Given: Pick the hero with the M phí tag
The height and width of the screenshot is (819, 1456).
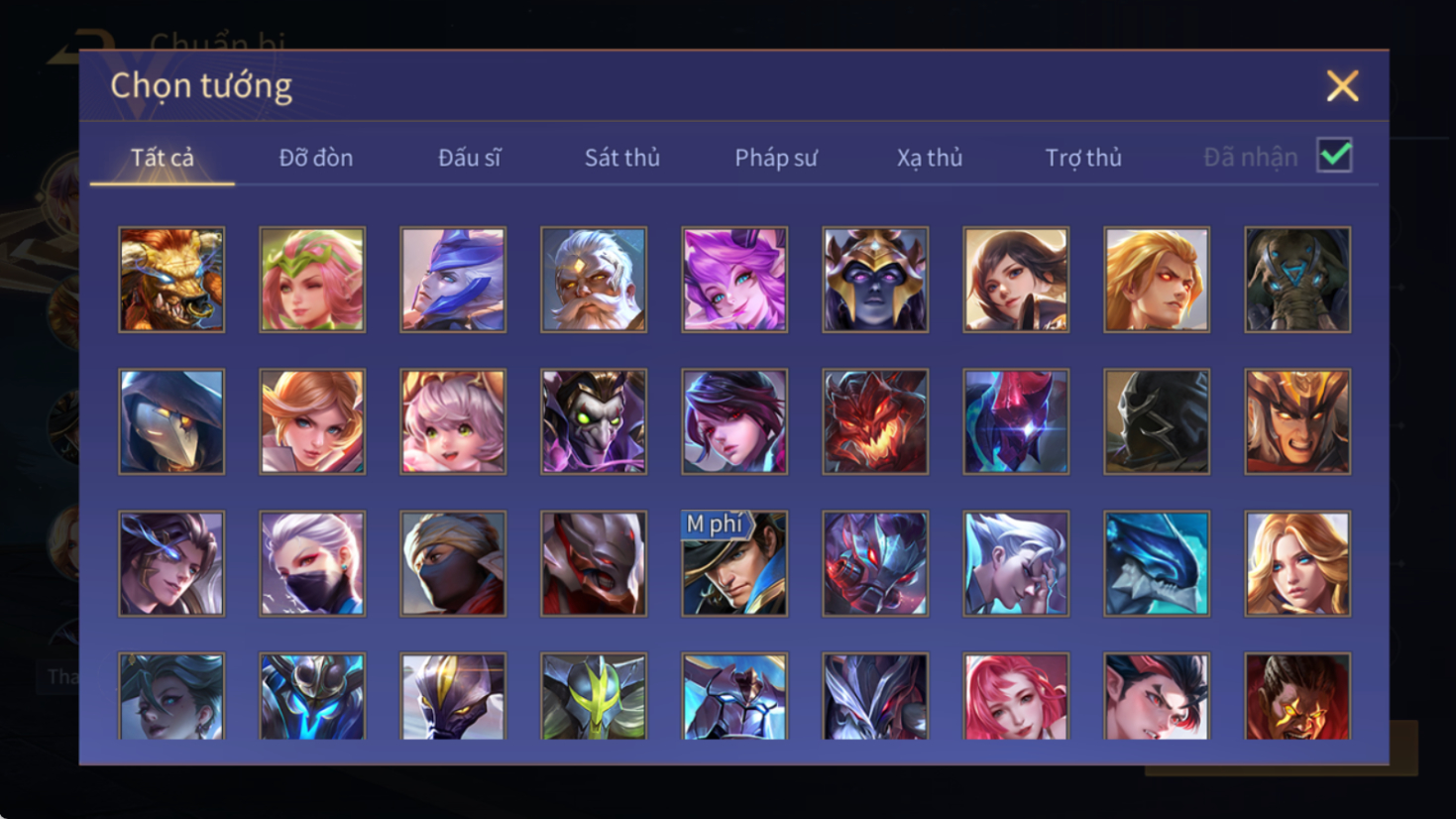Looking at the screenshot, I should click(x=734, y=563).
